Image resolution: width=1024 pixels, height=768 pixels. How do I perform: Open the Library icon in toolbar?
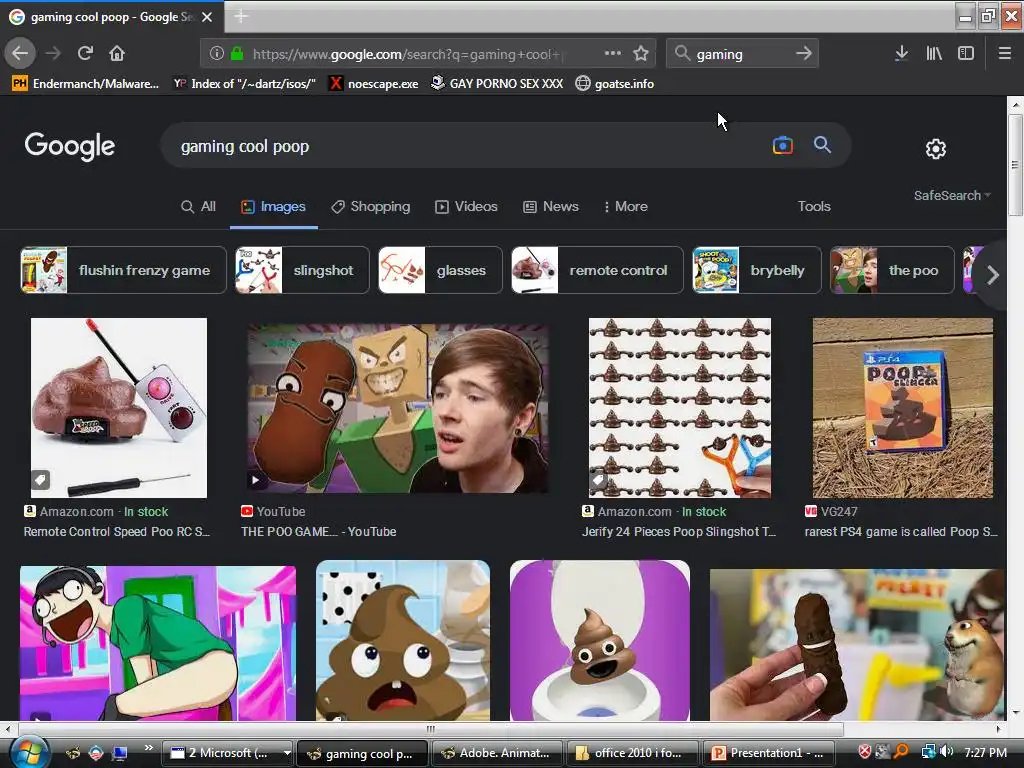coord(934,54)
